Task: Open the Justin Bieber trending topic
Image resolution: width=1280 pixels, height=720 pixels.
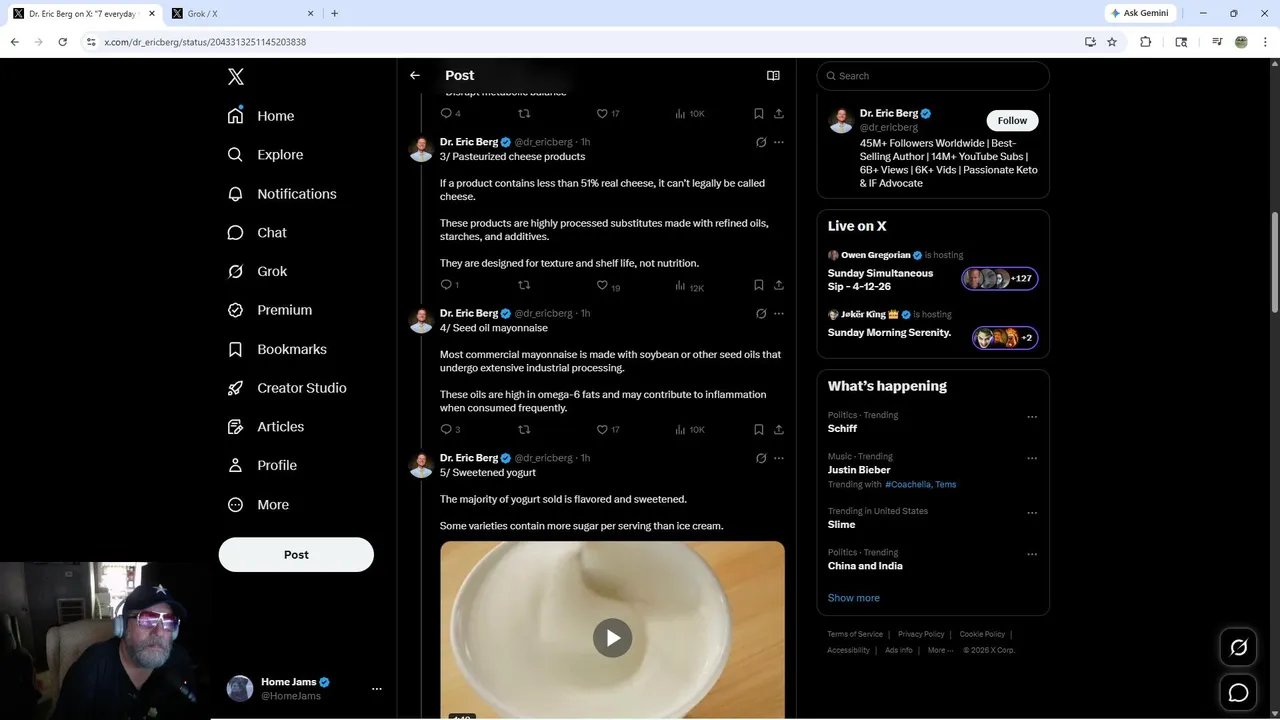Action: [x=859, y=470]
